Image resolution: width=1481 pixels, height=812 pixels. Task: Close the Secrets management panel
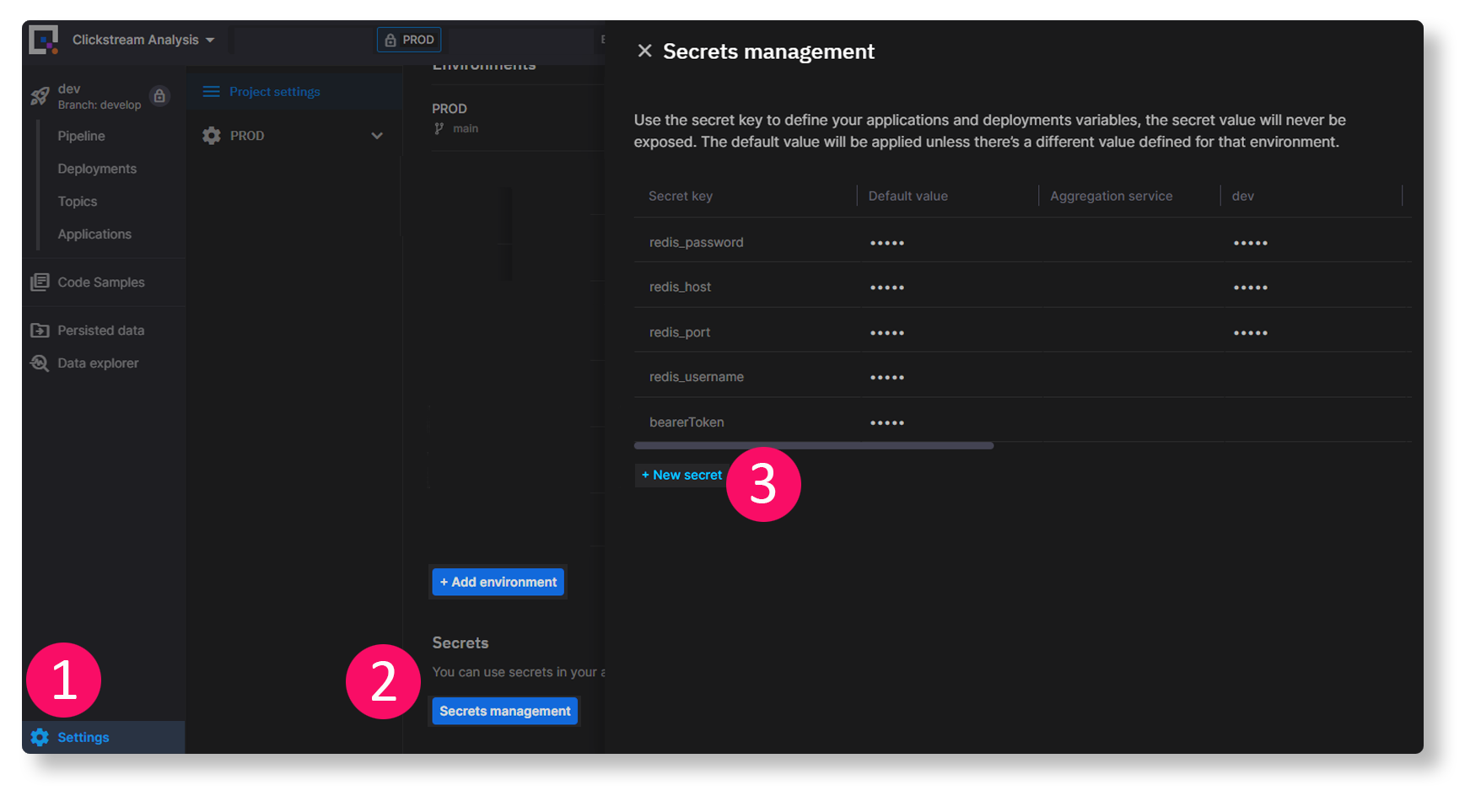pyautogui.click(x=645, y=51)
